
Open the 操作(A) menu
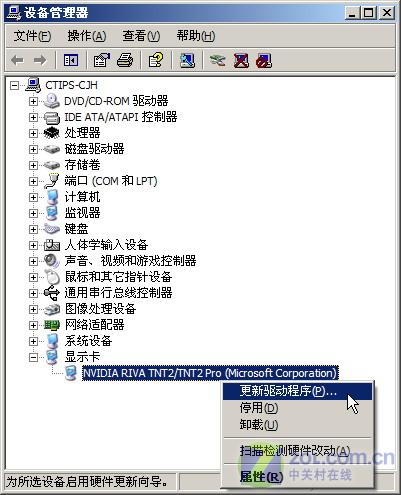point(87,36)
